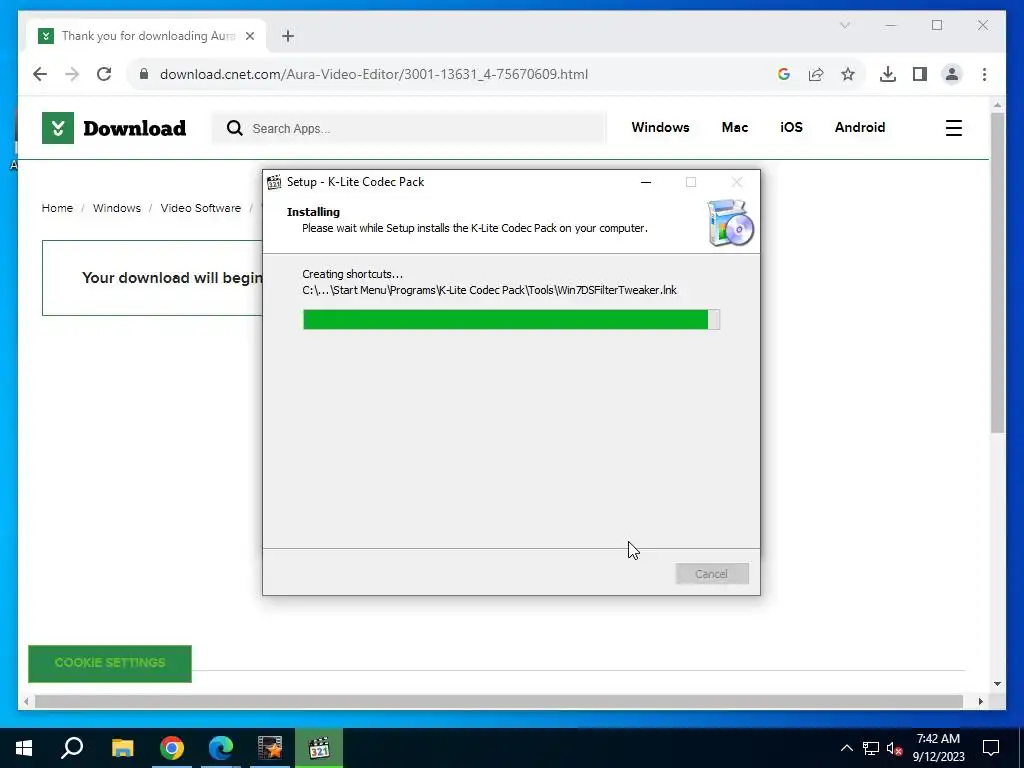Open the muted volume tray icon
The height and width of the screenshot is (768, 1024).
[894, 748]
